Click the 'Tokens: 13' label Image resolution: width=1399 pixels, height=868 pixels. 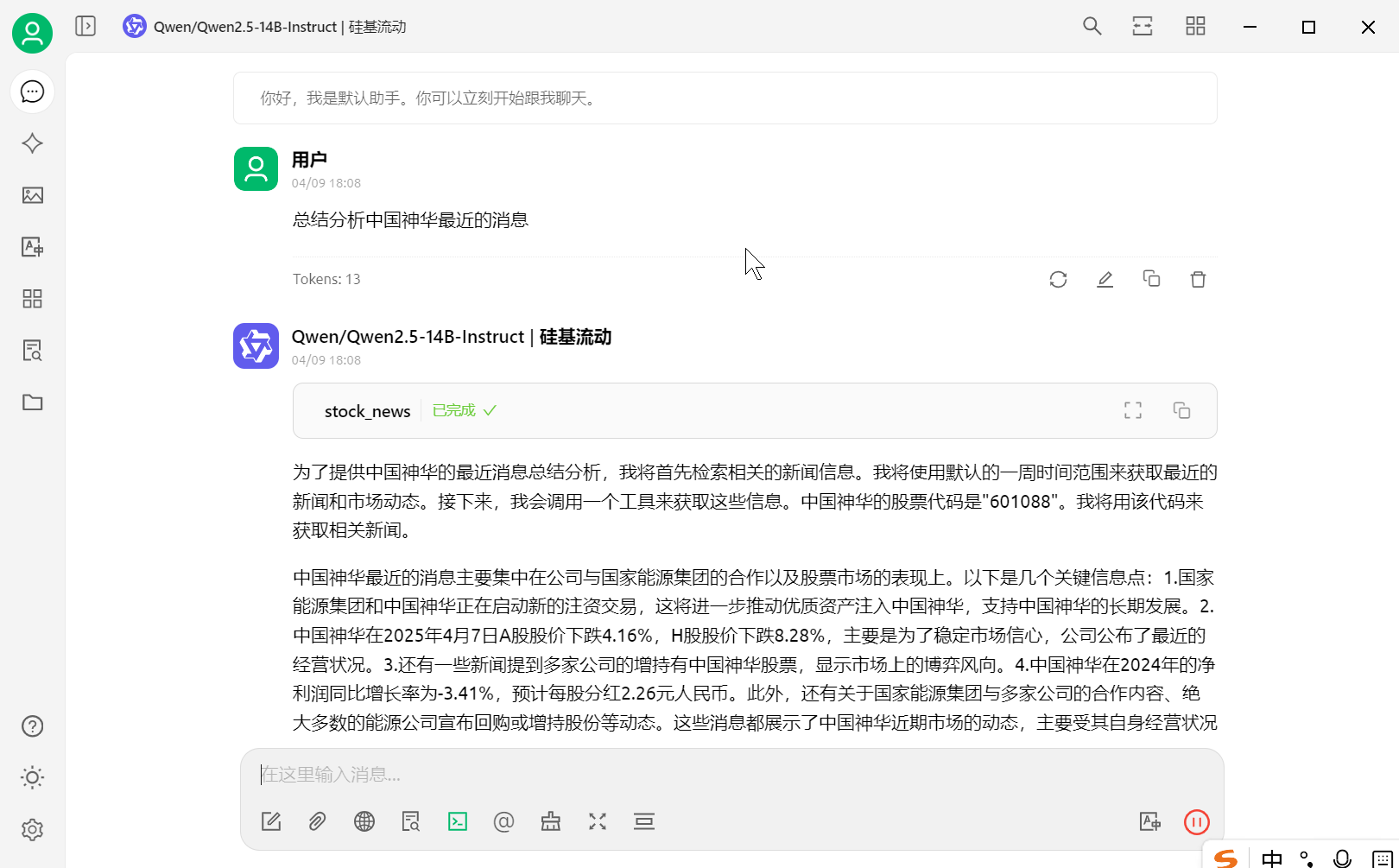coord(326,279)
